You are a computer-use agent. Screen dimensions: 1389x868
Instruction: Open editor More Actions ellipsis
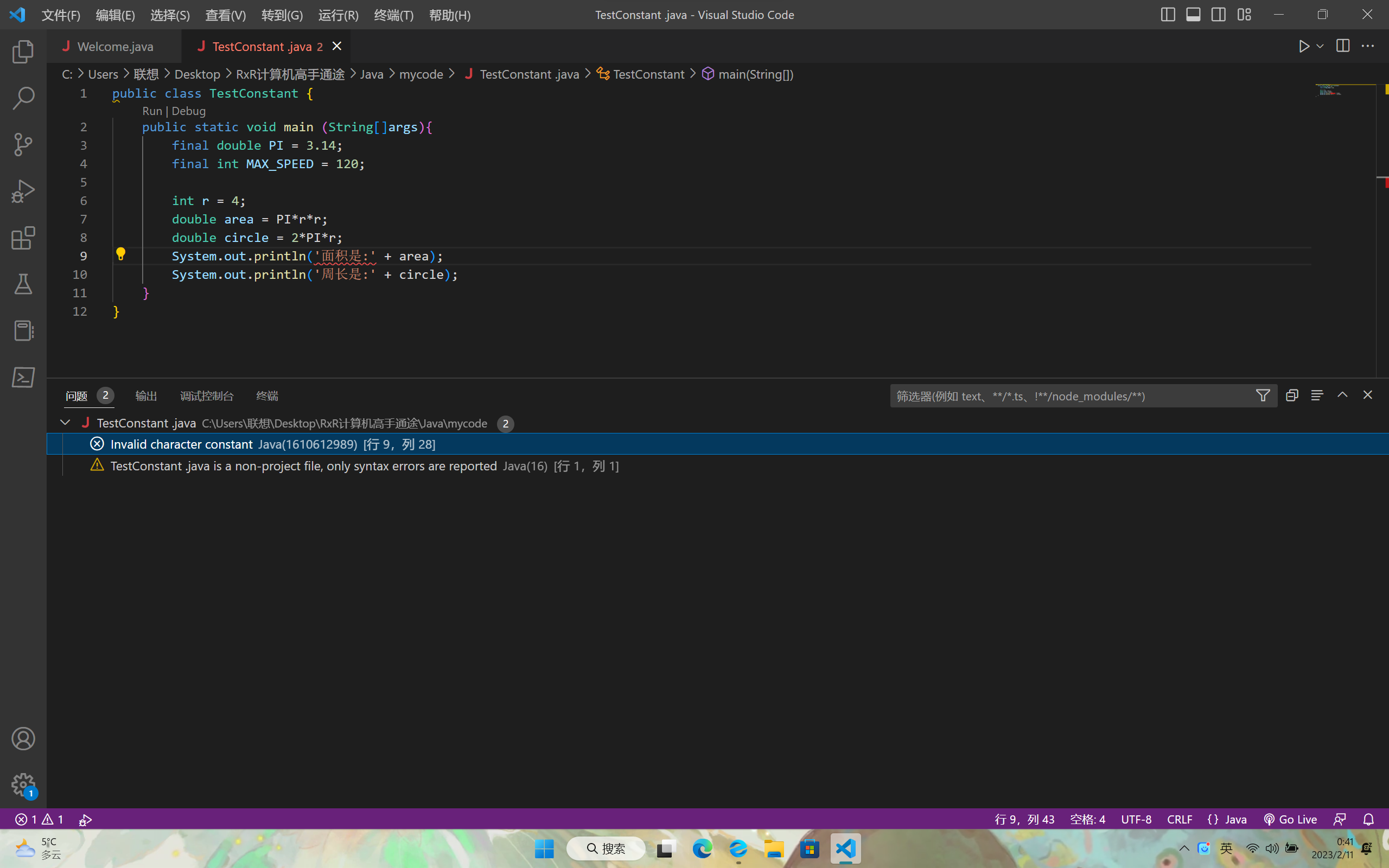(x=1368, y=46)
